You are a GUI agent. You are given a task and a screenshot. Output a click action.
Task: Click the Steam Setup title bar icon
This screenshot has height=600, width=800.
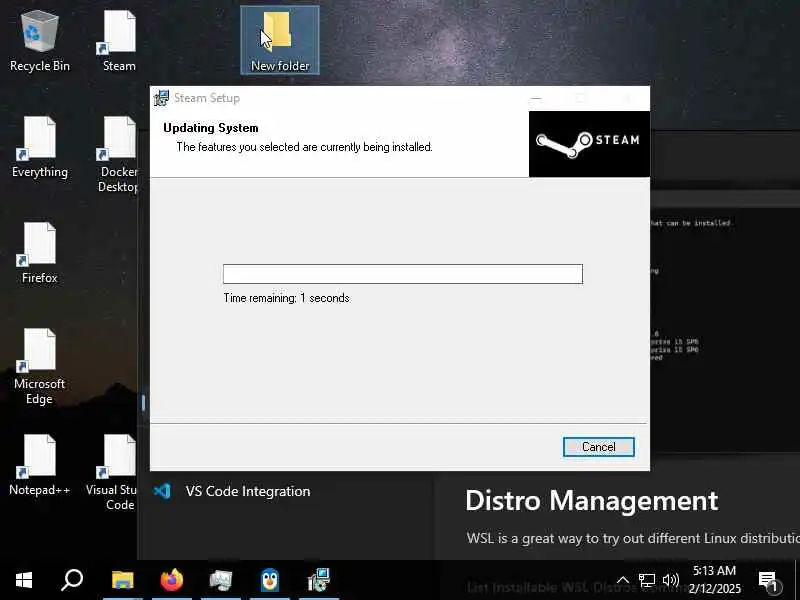click(162, 98)
